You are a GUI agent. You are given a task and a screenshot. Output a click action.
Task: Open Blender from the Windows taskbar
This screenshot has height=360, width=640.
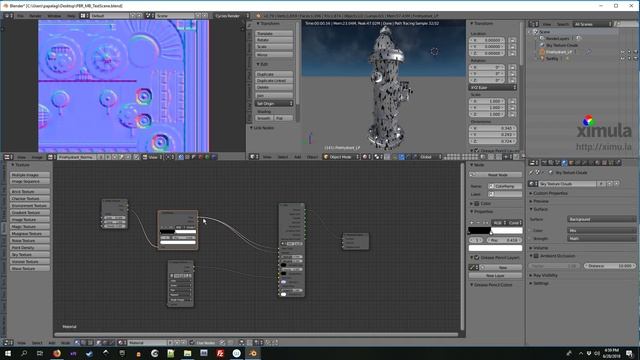point(253,353)
